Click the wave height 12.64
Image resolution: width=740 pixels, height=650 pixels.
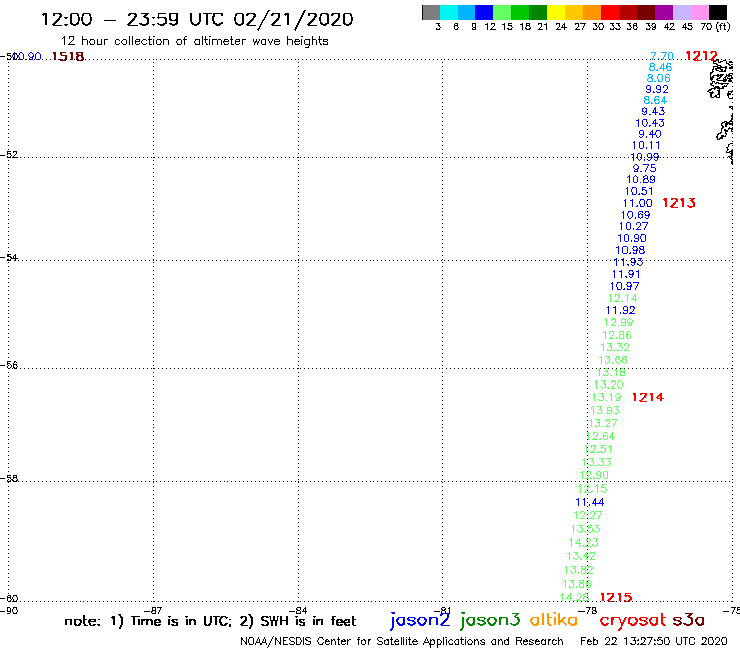(600, 436)
